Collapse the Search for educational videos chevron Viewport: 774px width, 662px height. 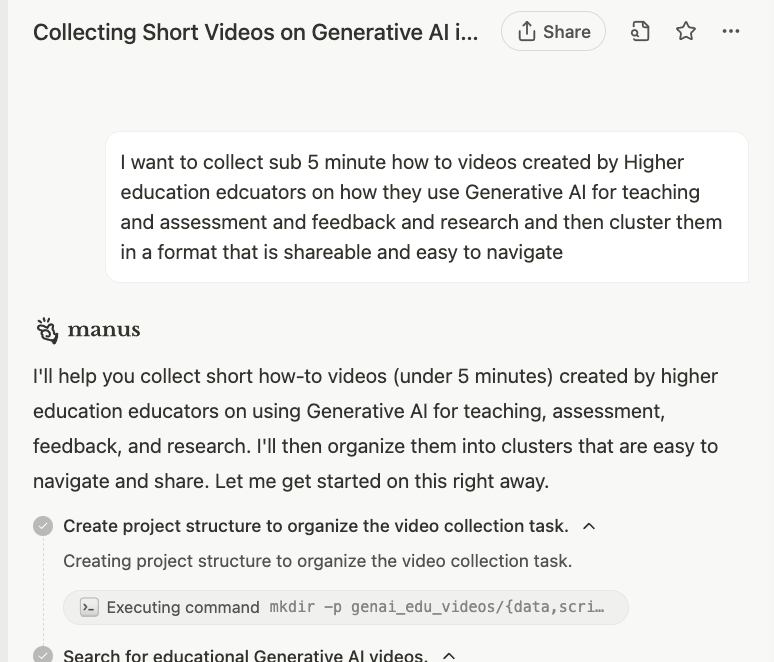click(x=449, y=655)
